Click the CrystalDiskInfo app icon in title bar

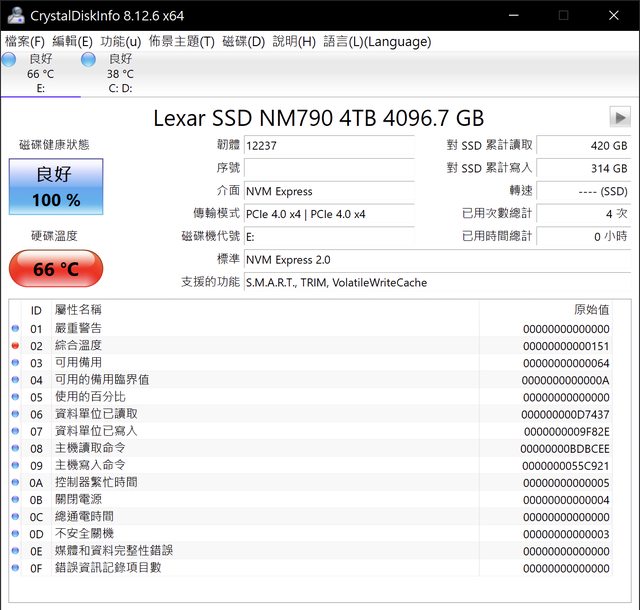pyautogui.click(x=14, y=16)
